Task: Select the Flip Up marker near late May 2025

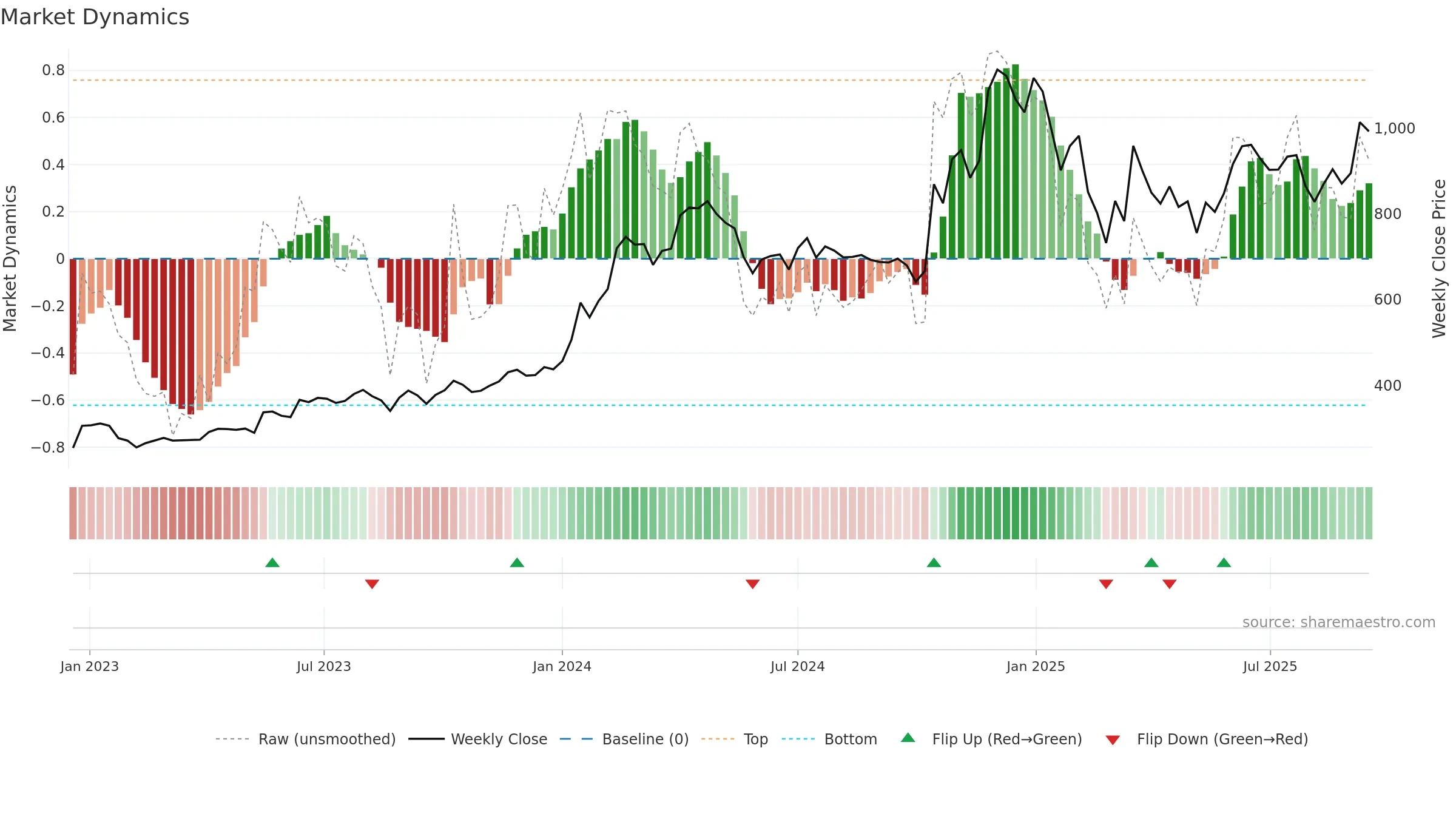Action: click(1224, 562)
